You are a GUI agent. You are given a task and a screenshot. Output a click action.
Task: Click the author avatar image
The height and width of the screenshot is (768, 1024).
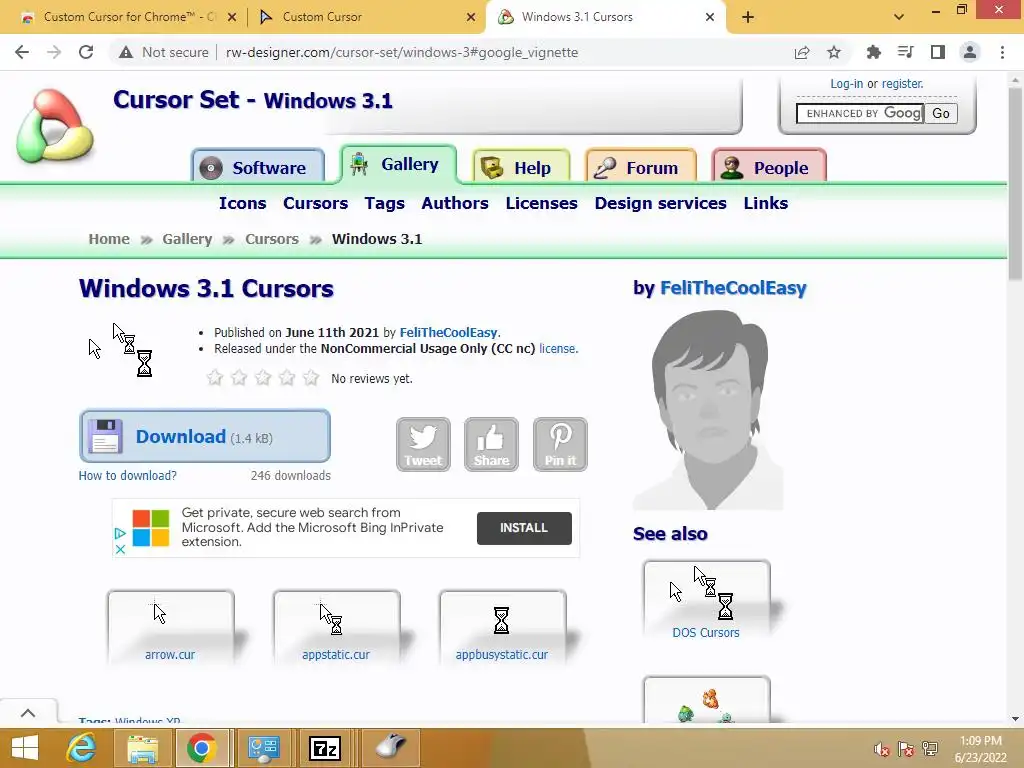click(709, 410)
